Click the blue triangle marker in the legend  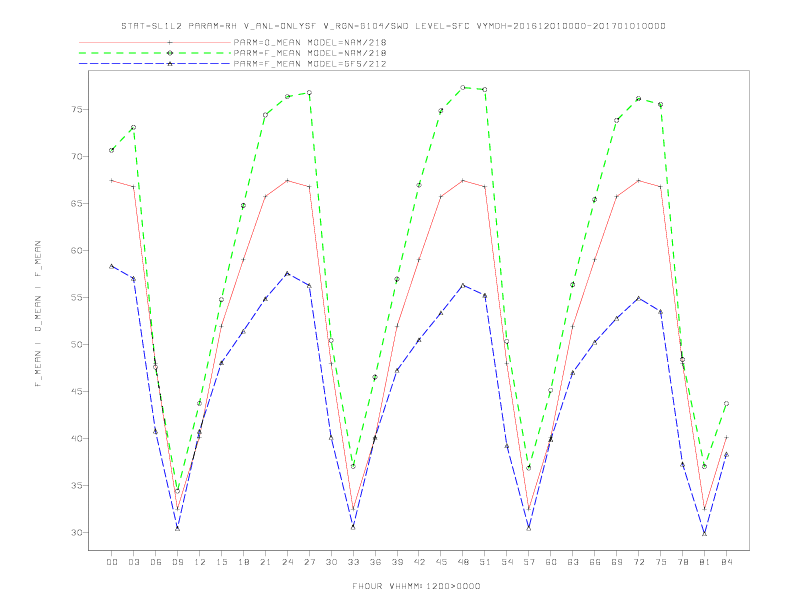(x=170, y=64)
